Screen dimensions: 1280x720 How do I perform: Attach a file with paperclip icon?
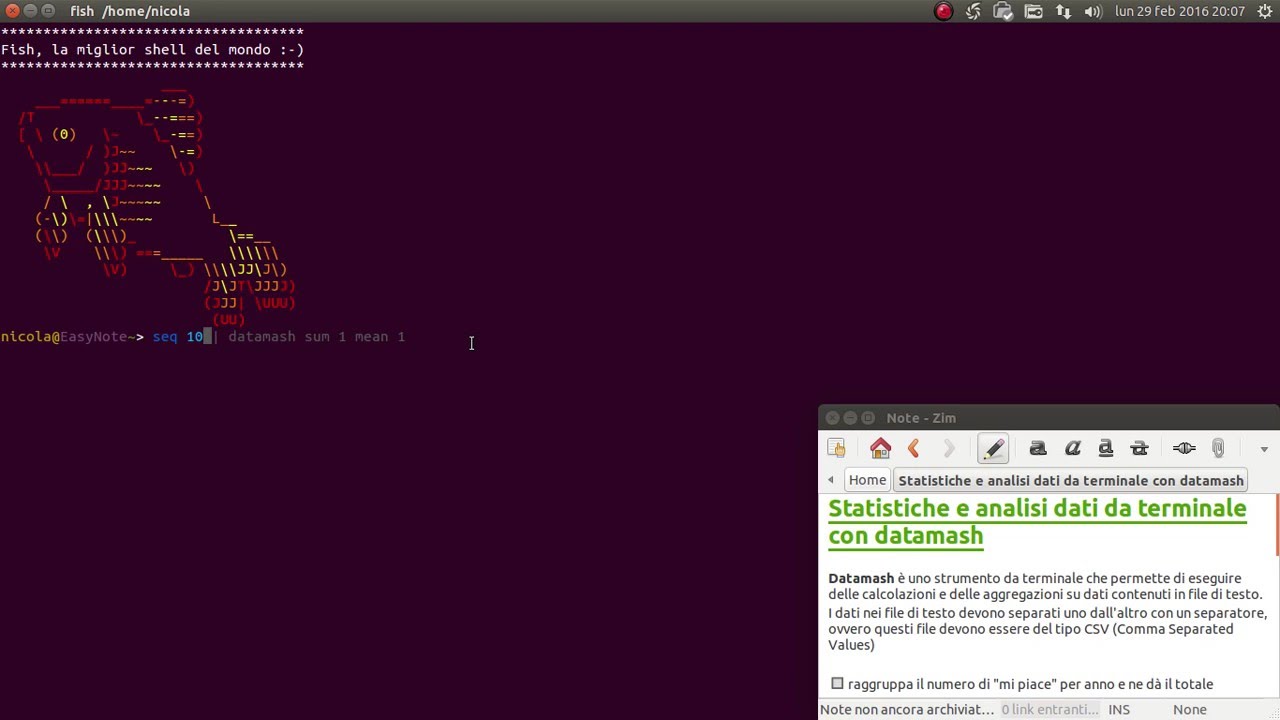point(1218,448)
